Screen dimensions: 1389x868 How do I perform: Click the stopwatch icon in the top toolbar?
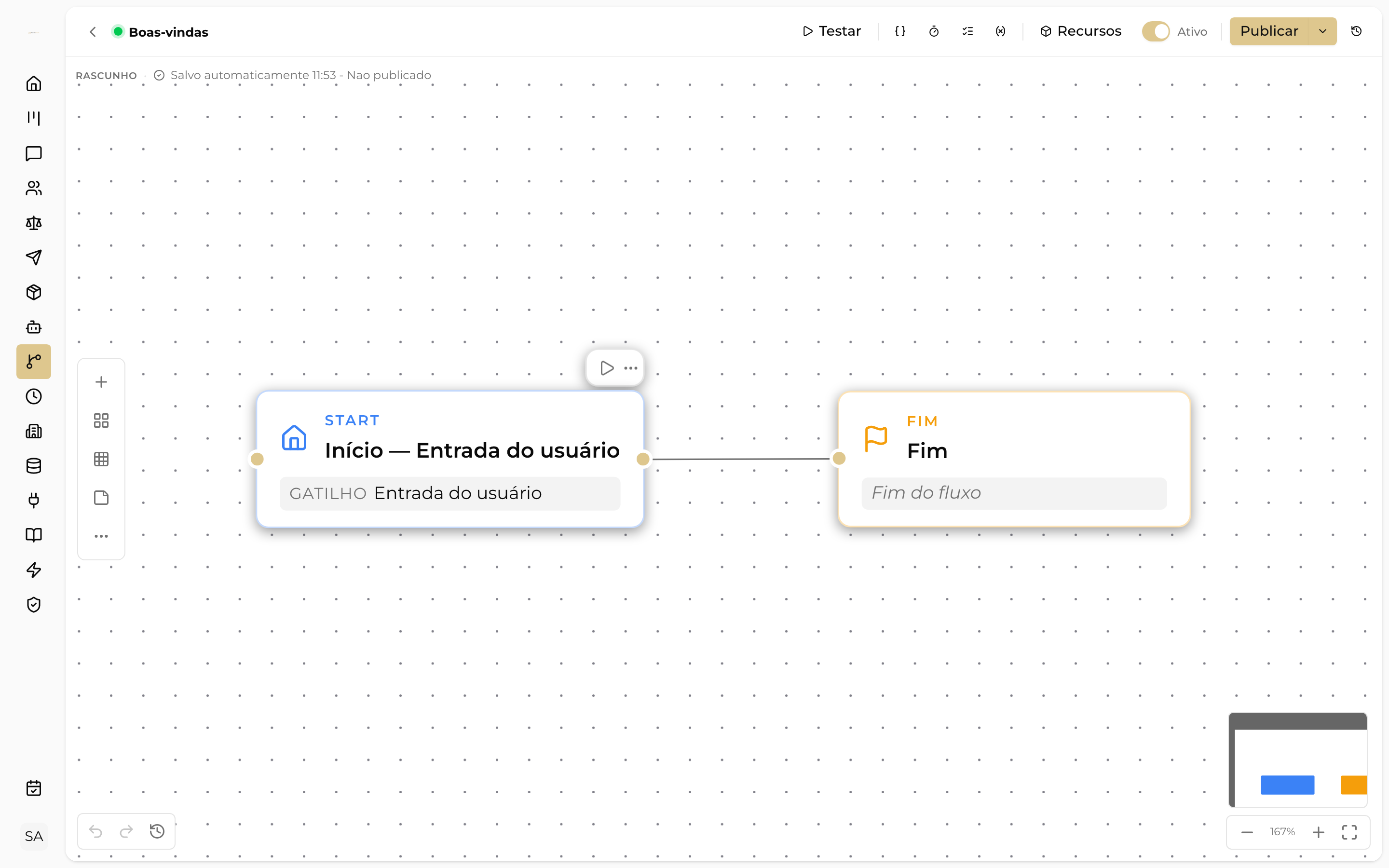[934, 31]
